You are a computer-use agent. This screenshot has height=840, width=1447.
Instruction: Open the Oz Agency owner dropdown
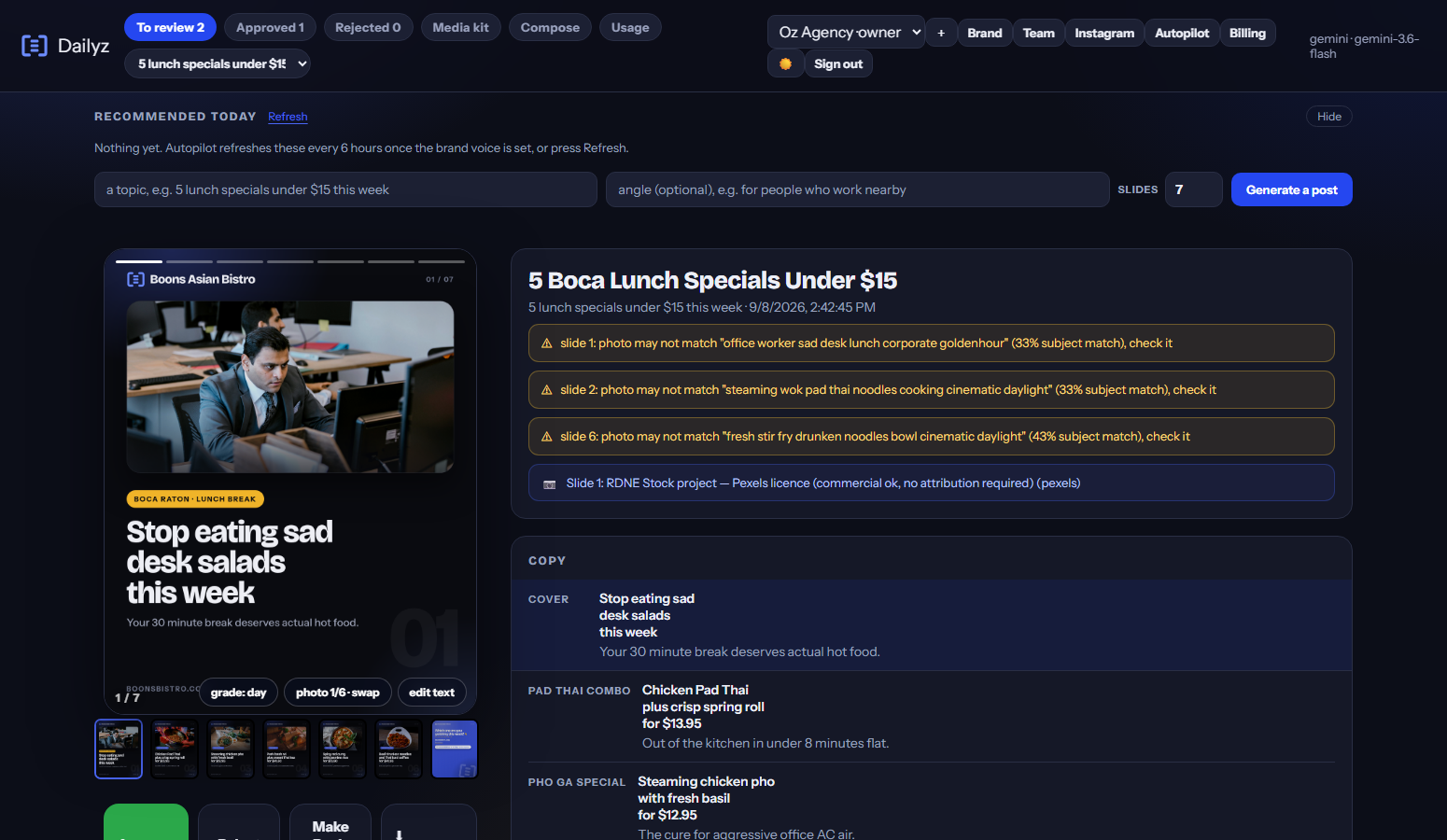847,33
